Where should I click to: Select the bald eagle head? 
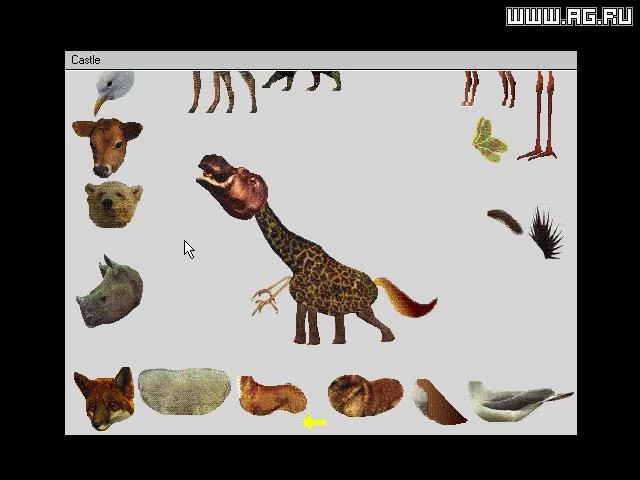(x=114, y=93)
